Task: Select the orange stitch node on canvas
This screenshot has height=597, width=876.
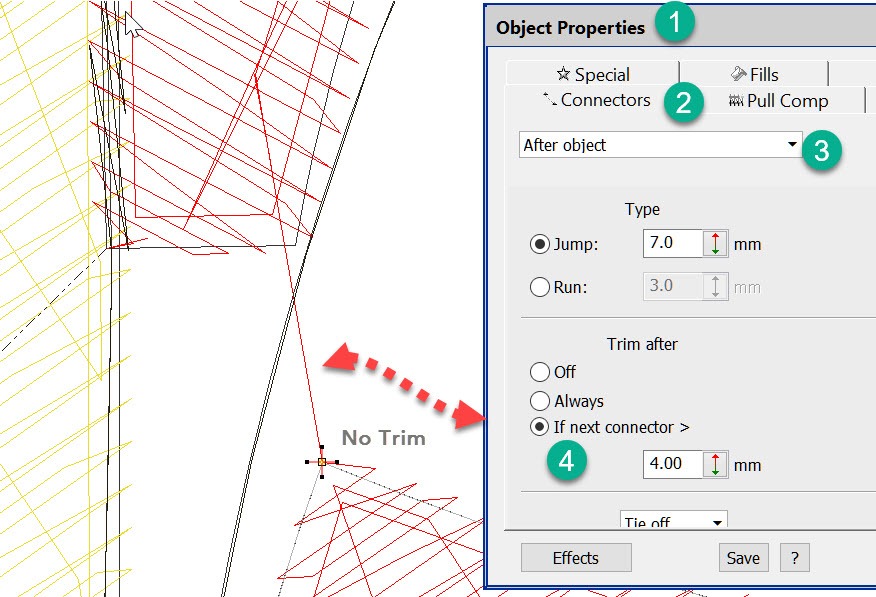Action: (322, 461)
